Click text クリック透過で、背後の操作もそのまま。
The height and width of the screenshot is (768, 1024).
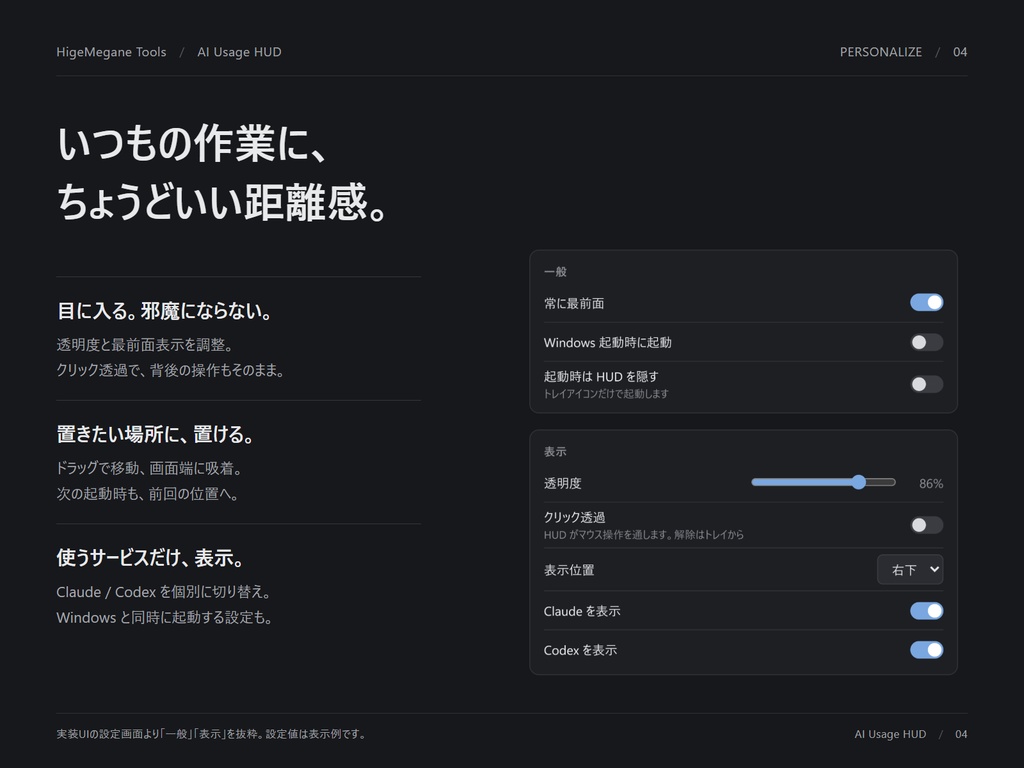coord(170,370)
